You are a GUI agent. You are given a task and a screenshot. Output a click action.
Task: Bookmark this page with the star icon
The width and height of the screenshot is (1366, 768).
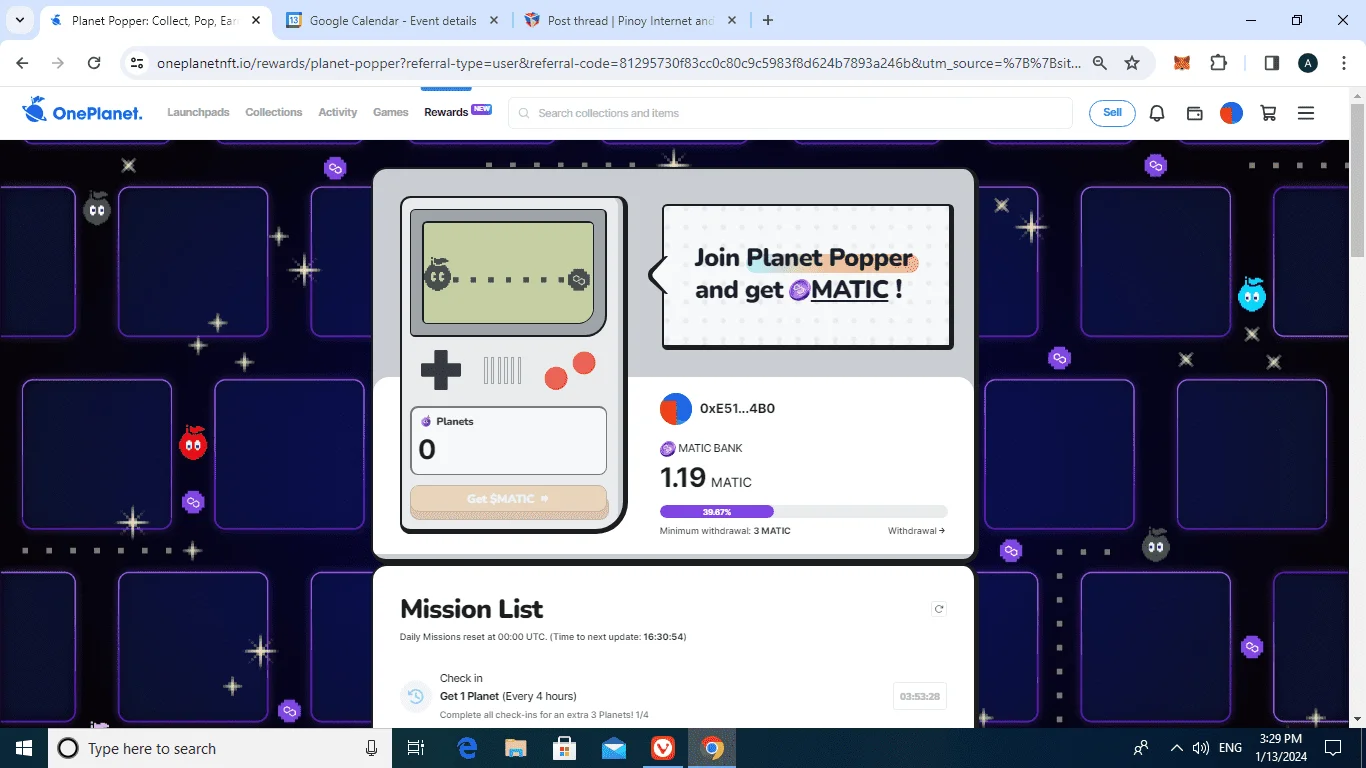tap(1132, 63)
